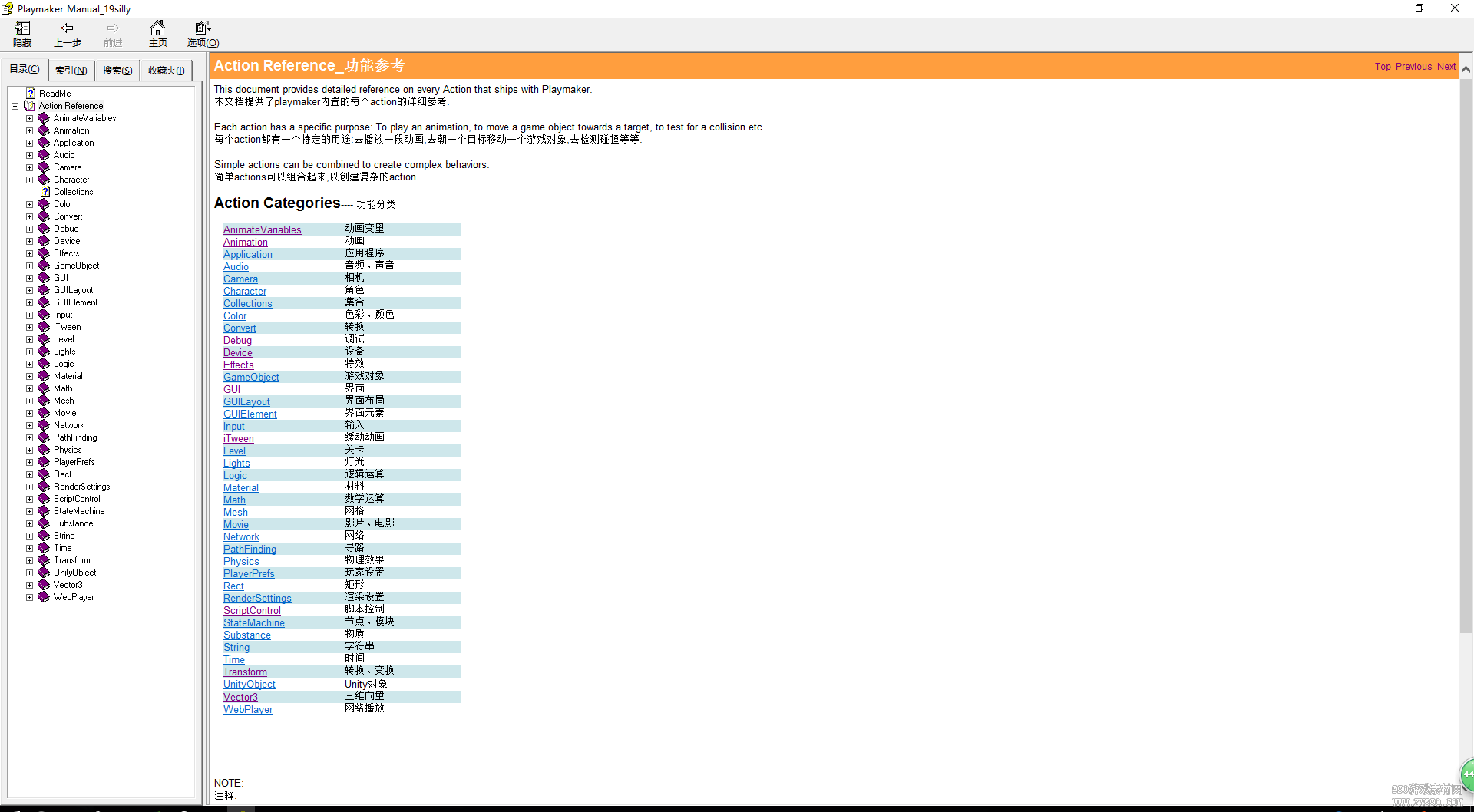Screen dimensions: 1474x812
Task: Click the Forward (前进) arrow icon
Action: [x=113, y=28]
